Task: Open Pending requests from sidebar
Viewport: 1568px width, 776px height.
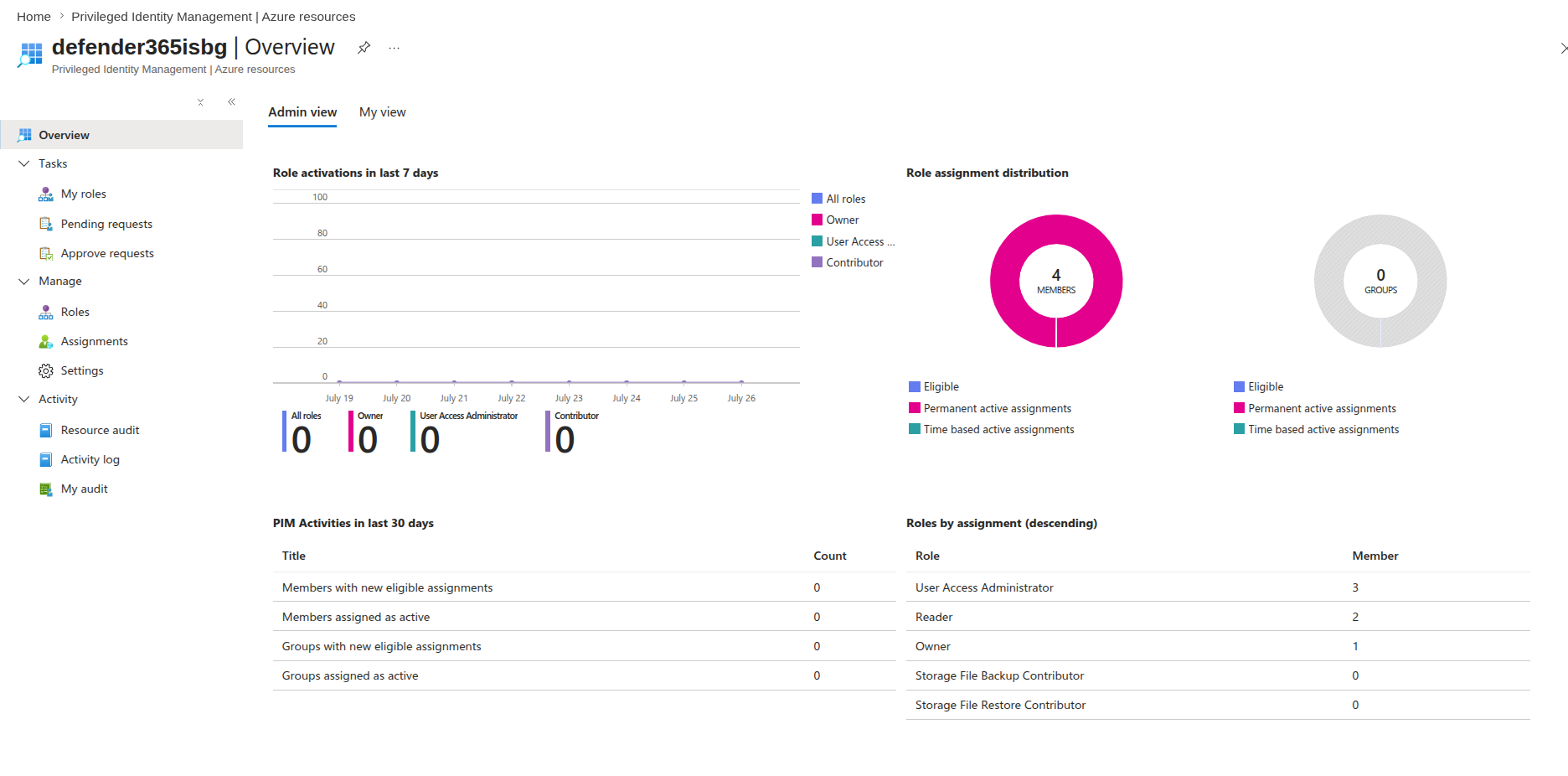Action: coord(106,224)
